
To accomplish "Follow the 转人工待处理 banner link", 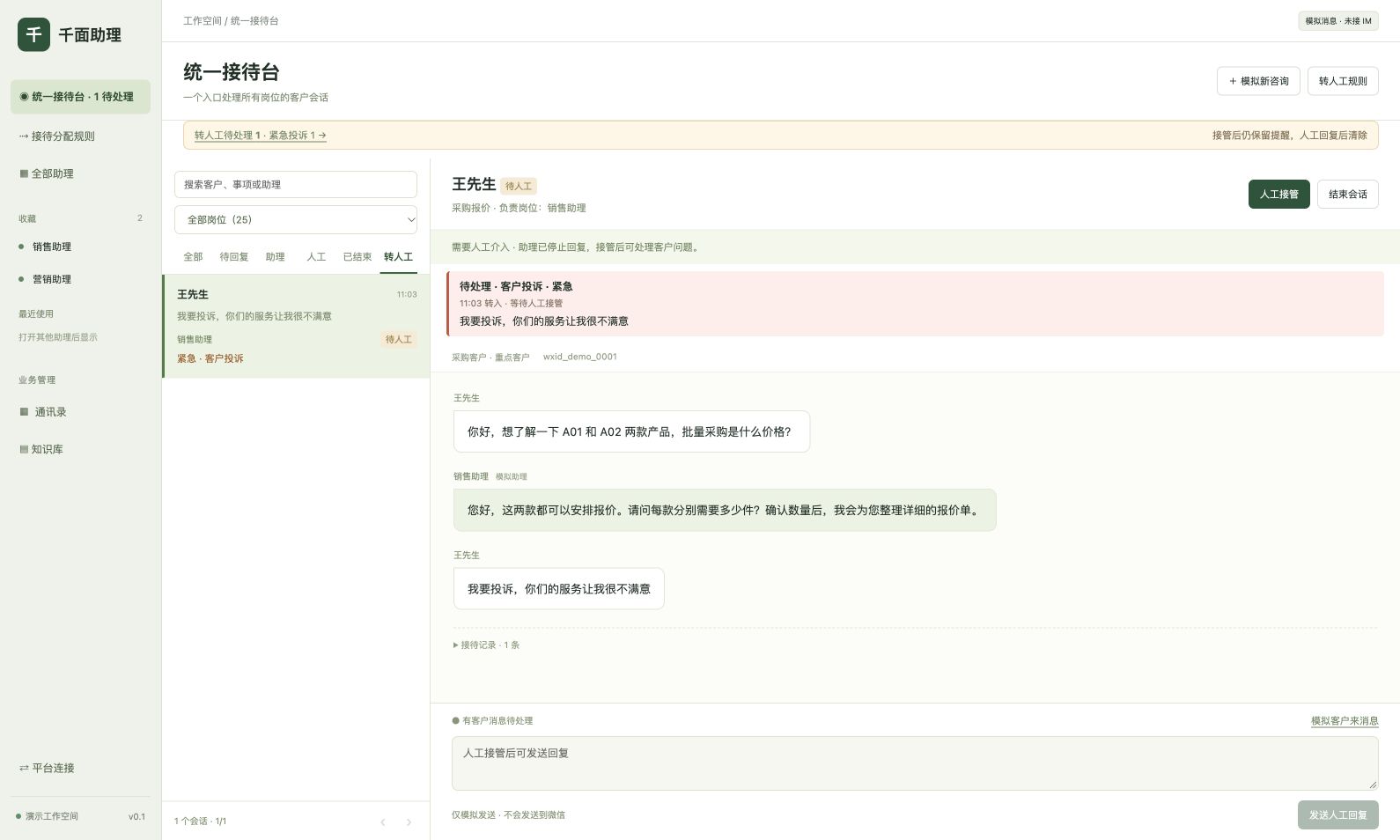I will pos(261,136).
